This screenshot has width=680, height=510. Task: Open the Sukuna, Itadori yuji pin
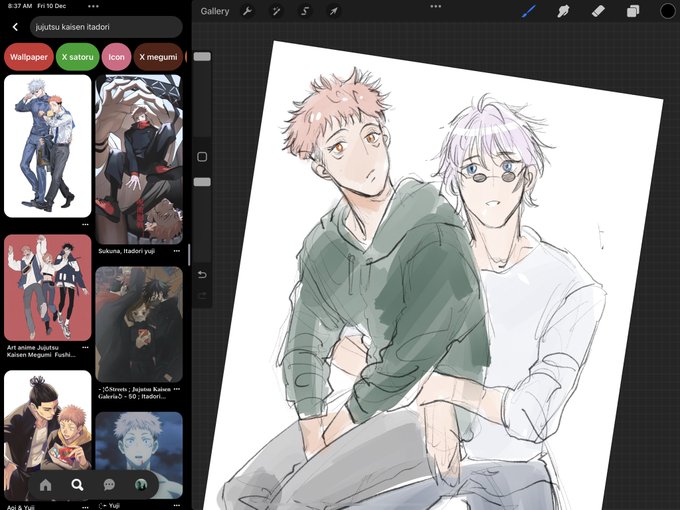click(x=139, y=160)
